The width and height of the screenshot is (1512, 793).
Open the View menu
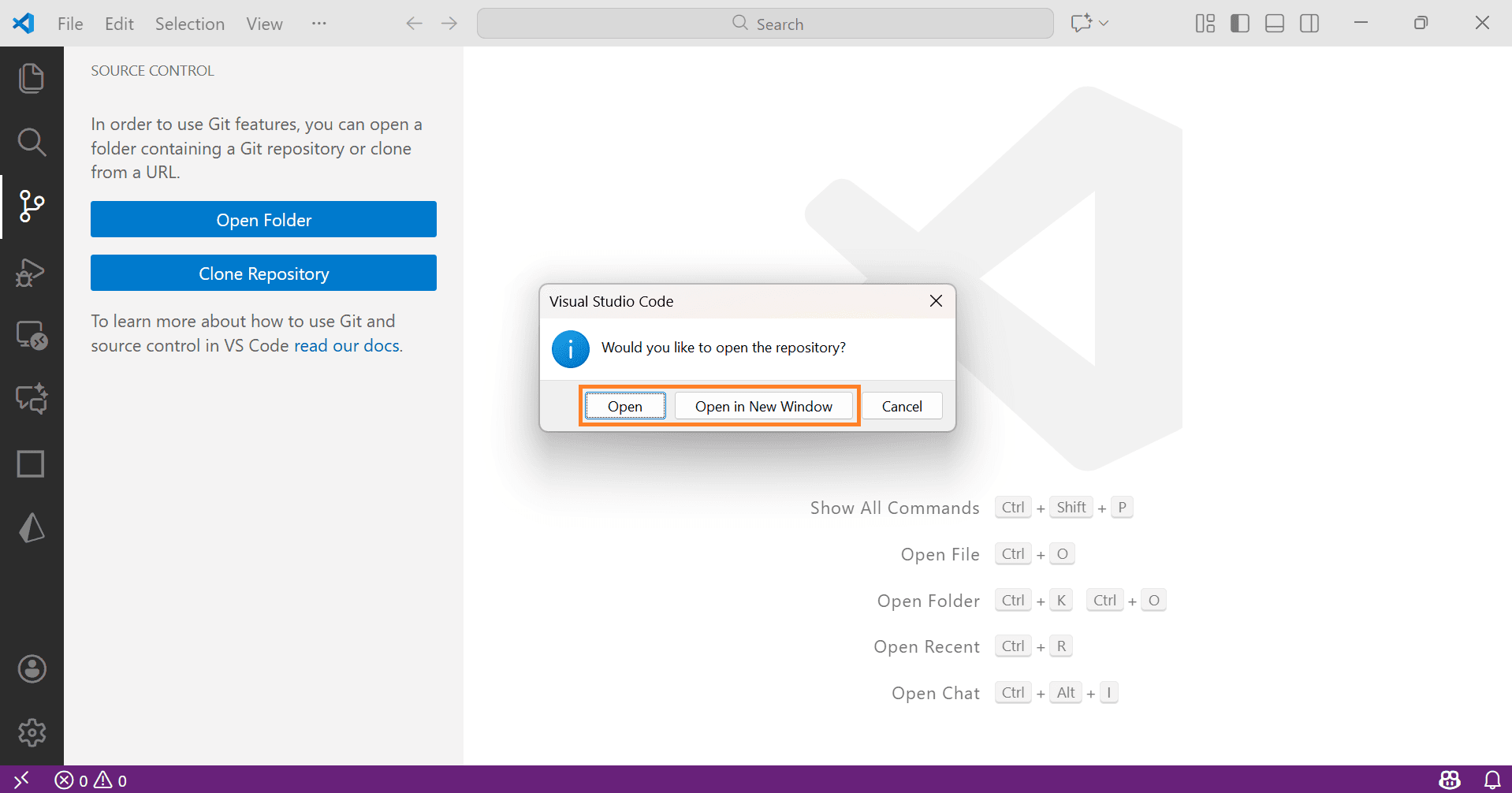tap(263, 23)
